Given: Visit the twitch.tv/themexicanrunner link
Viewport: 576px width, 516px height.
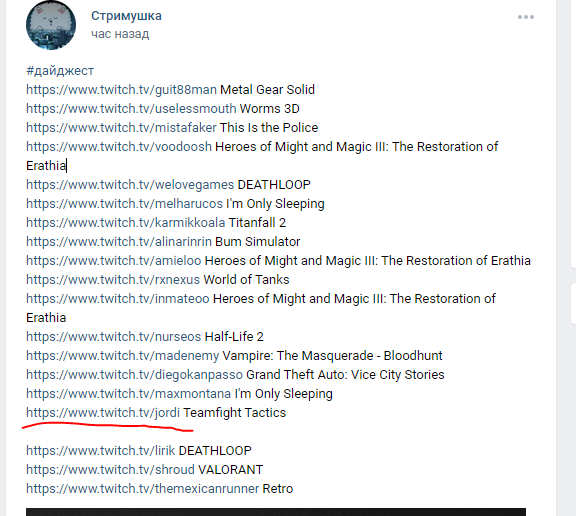Looking at the screenshot, I should [x=143, y=489].
